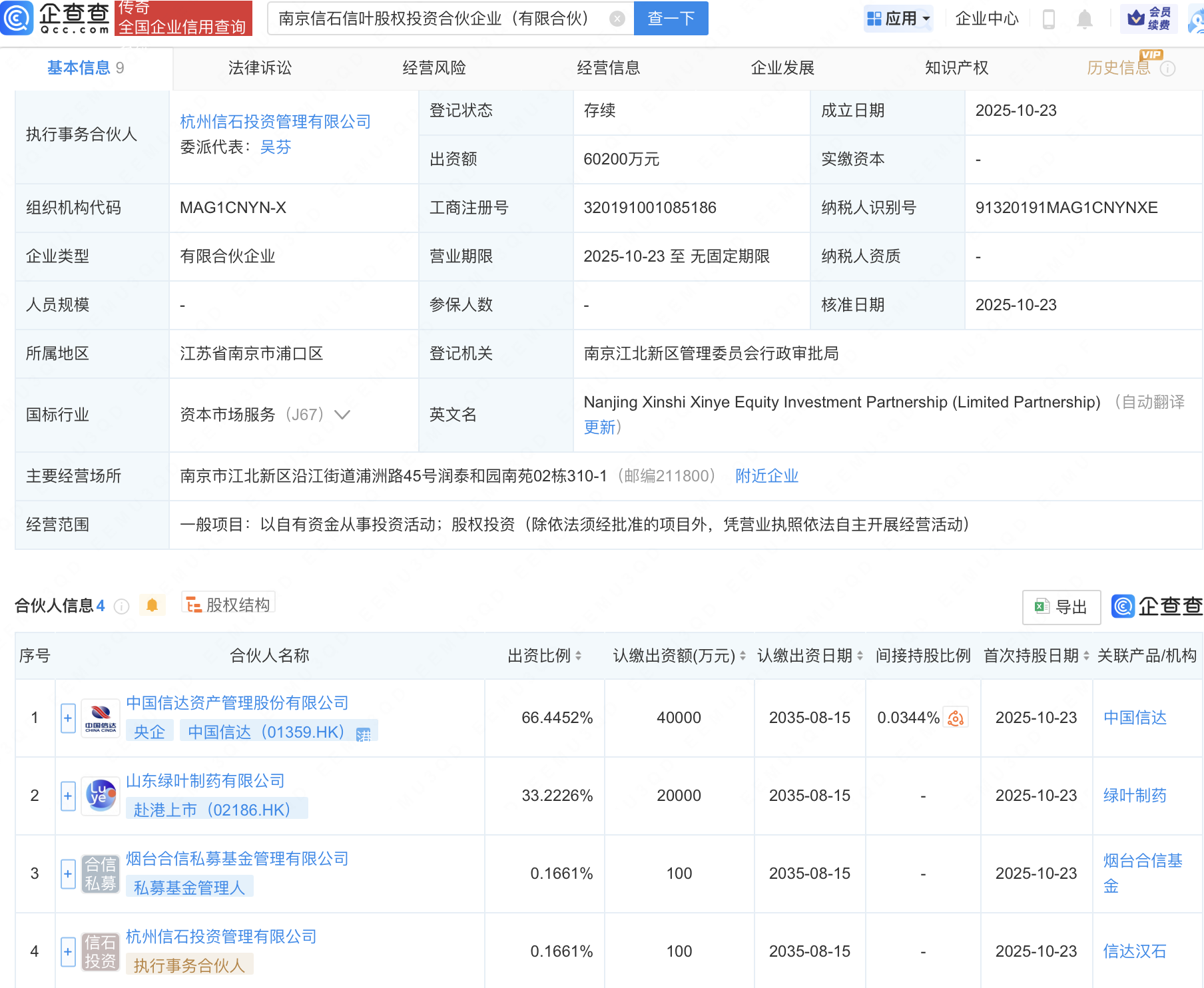The width and height of the screenshot is (1204, 988).
Task: Open the 附近企业 link
Action: (766, 476)
